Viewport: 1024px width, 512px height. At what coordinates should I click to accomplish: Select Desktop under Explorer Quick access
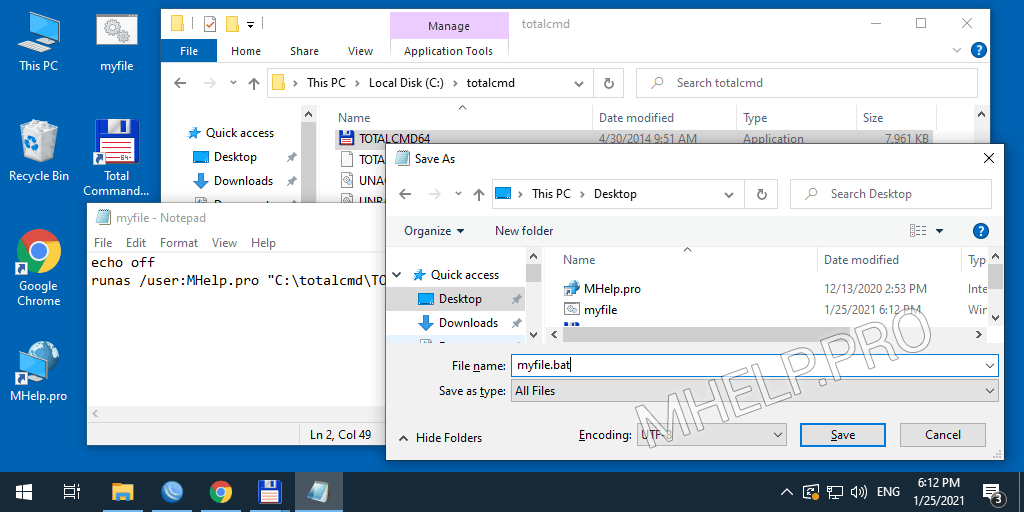pyautogui.click(x=235, y=157)
